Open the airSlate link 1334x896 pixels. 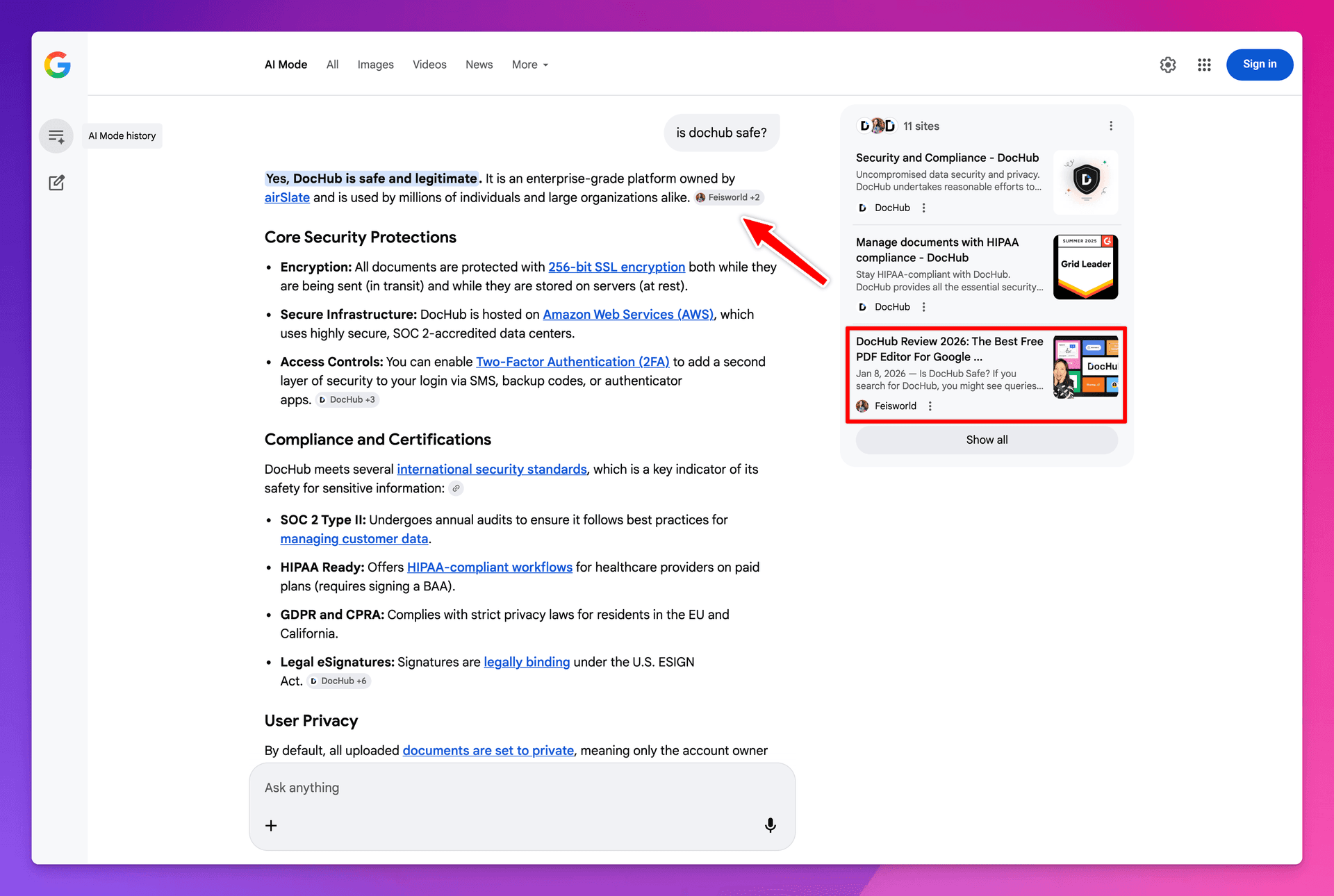(287, 197)
